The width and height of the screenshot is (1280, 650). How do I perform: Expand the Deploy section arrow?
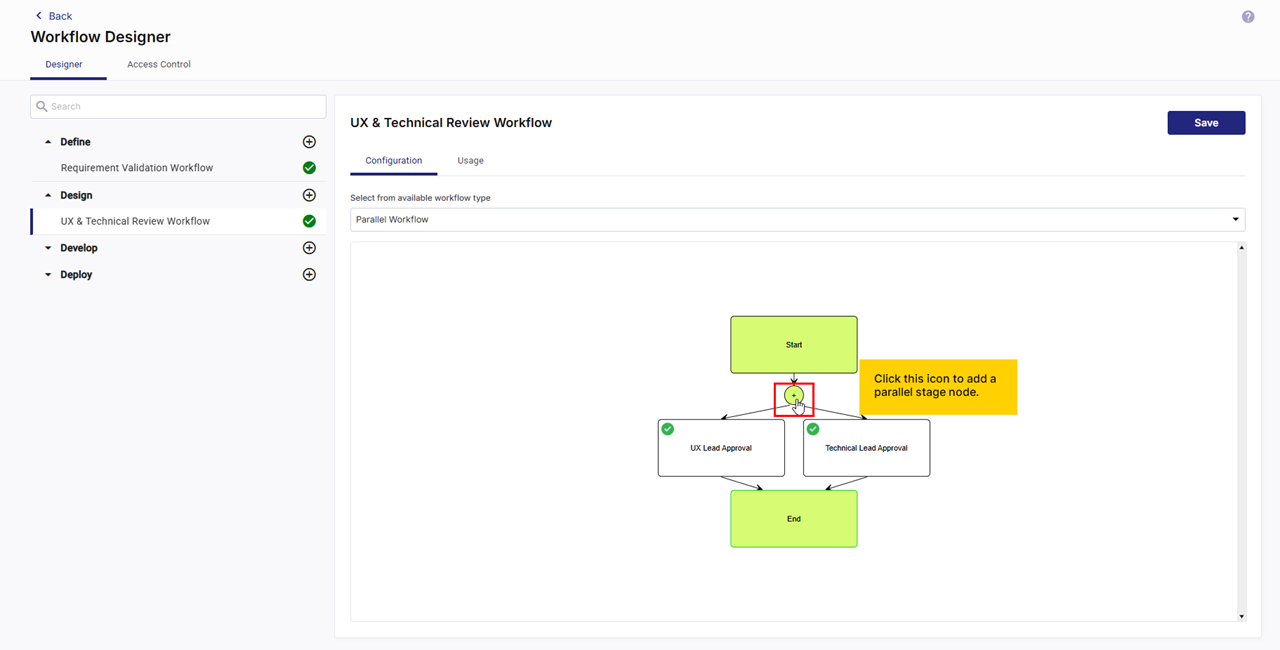(48, 275)
